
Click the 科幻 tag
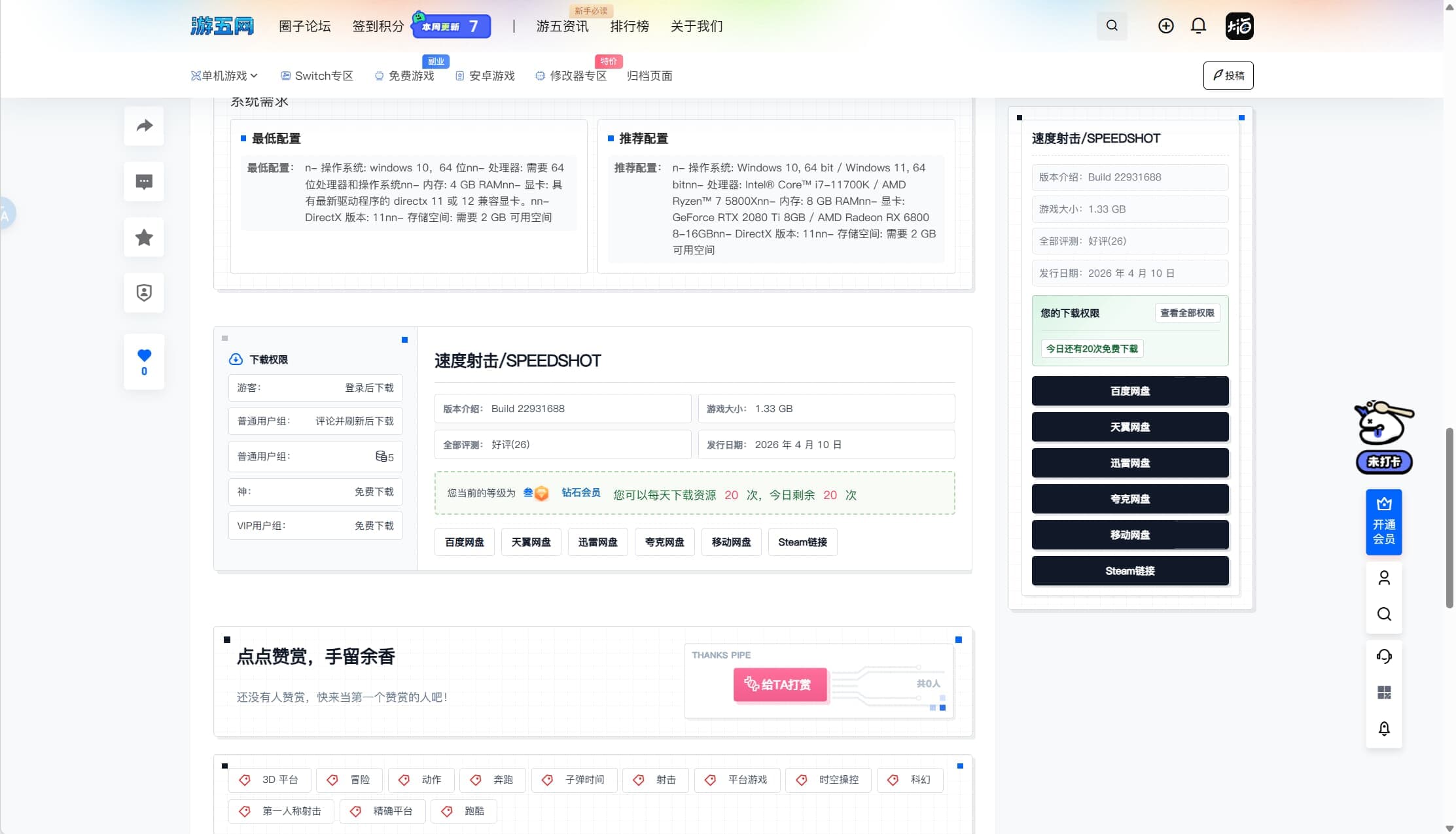coord(910,780)
